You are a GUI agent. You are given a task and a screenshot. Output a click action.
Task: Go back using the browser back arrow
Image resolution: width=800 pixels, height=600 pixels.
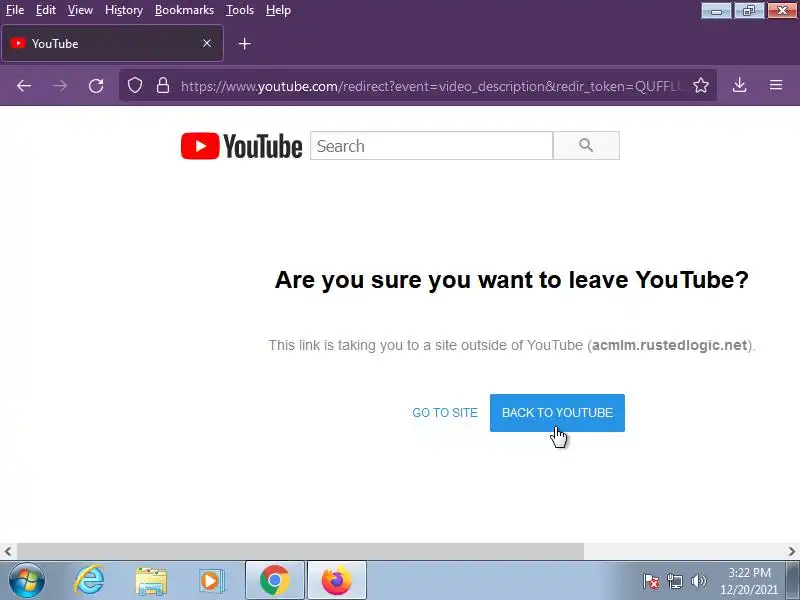coord(24,86)
